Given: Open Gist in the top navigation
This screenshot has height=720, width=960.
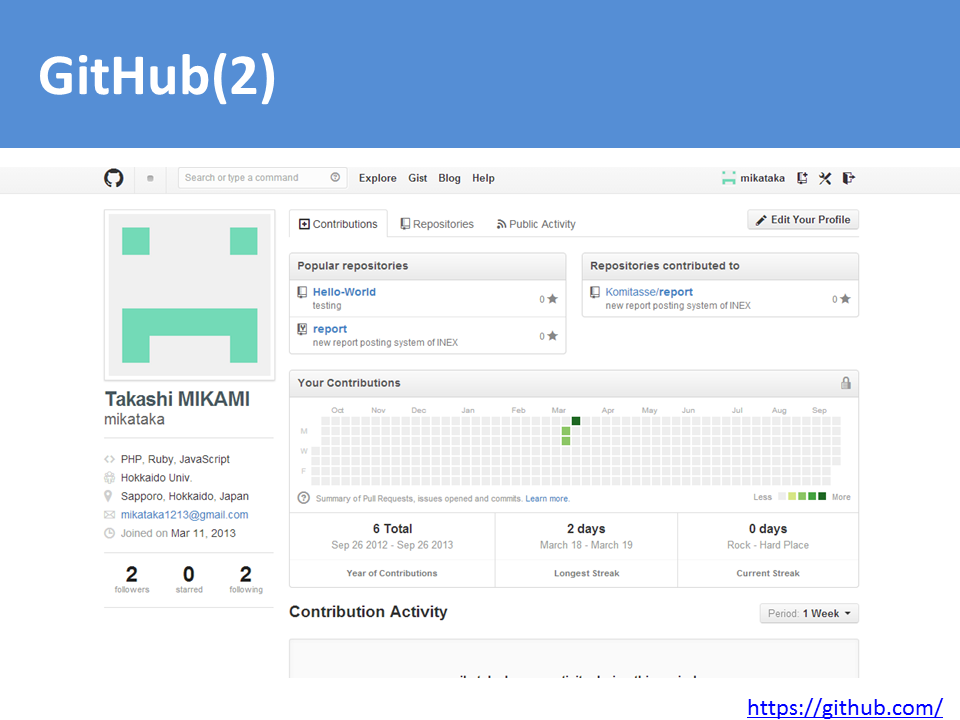Looking at the screenshot, I should (x=418, y=178).
